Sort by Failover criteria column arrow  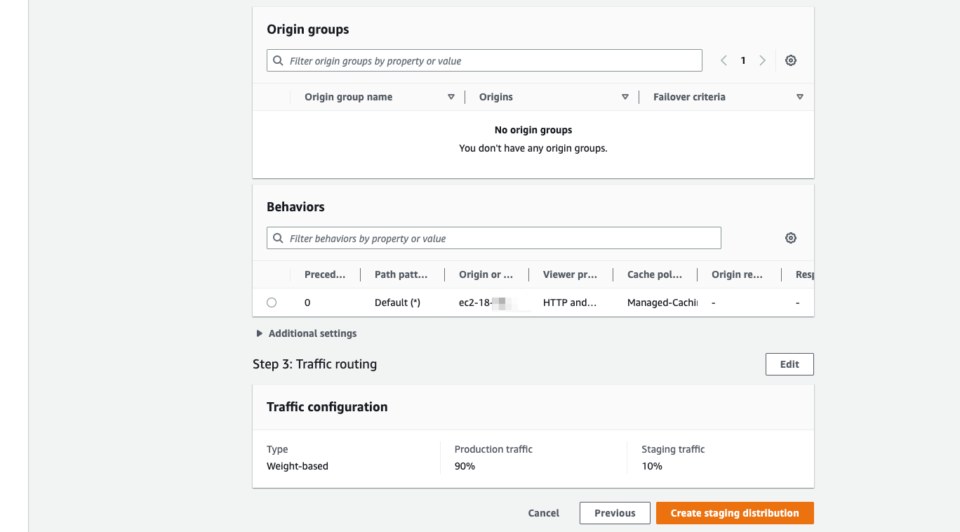pos(799,97)
